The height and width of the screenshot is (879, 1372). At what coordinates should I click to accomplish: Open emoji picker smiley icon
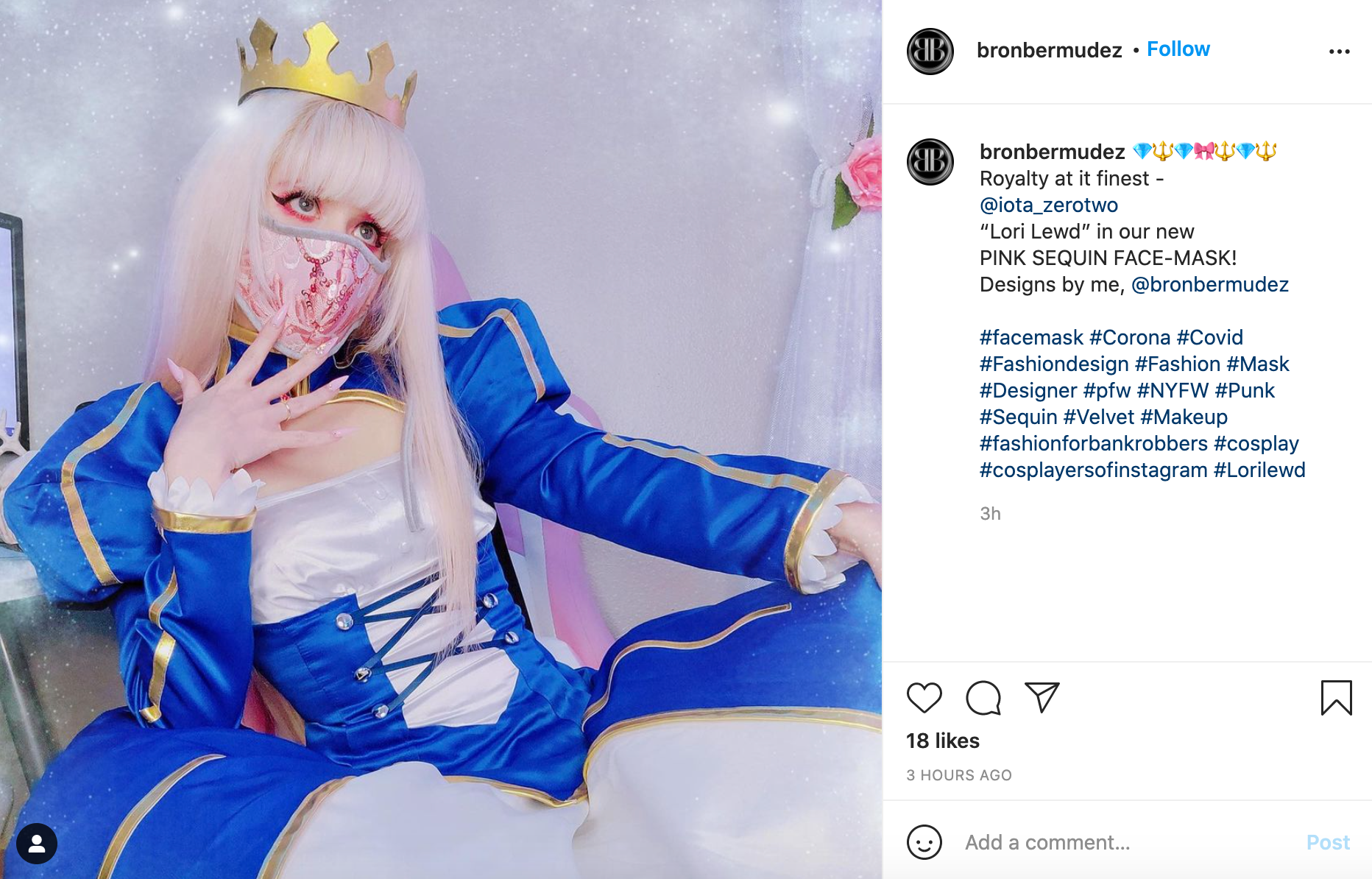click(x=924, y=842)
